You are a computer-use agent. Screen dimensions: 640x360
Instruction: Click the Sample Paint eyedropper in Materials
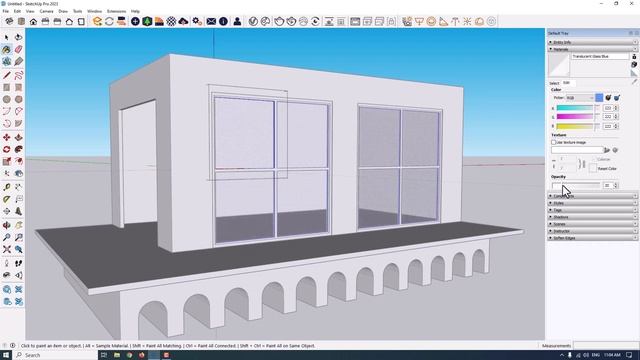tap(634, 82)
